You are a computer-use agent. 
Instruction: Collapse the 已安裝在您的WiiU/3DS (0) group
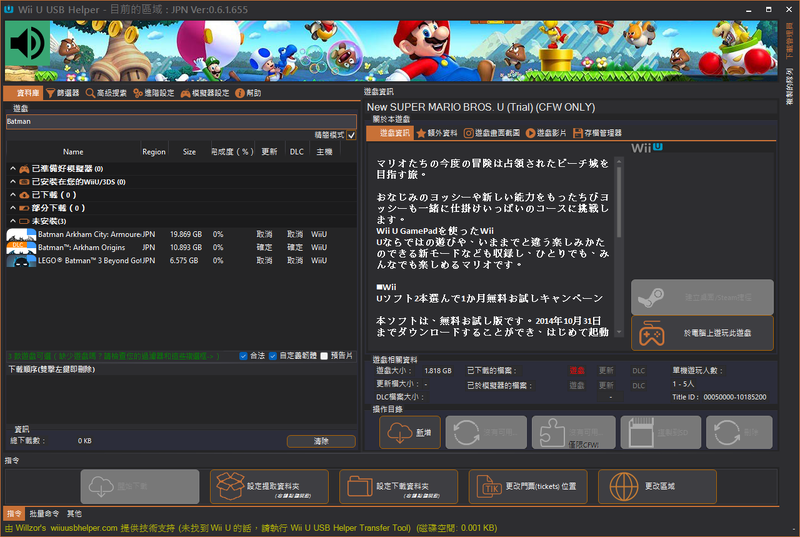click(x=13, y=182)
